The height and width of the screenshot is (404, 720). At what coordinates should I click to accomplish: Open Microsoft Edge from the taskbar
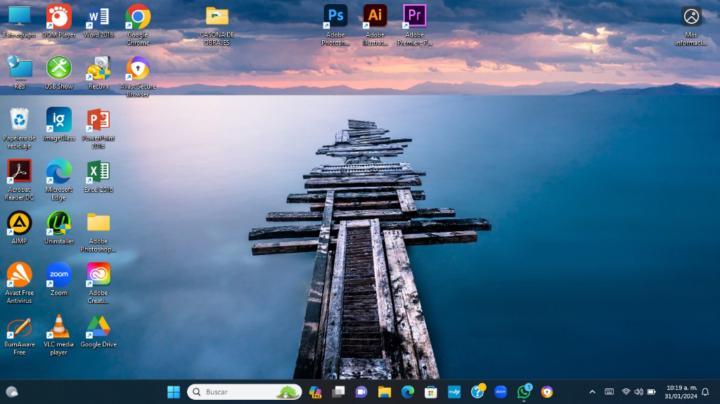click(x=408, y=392)
